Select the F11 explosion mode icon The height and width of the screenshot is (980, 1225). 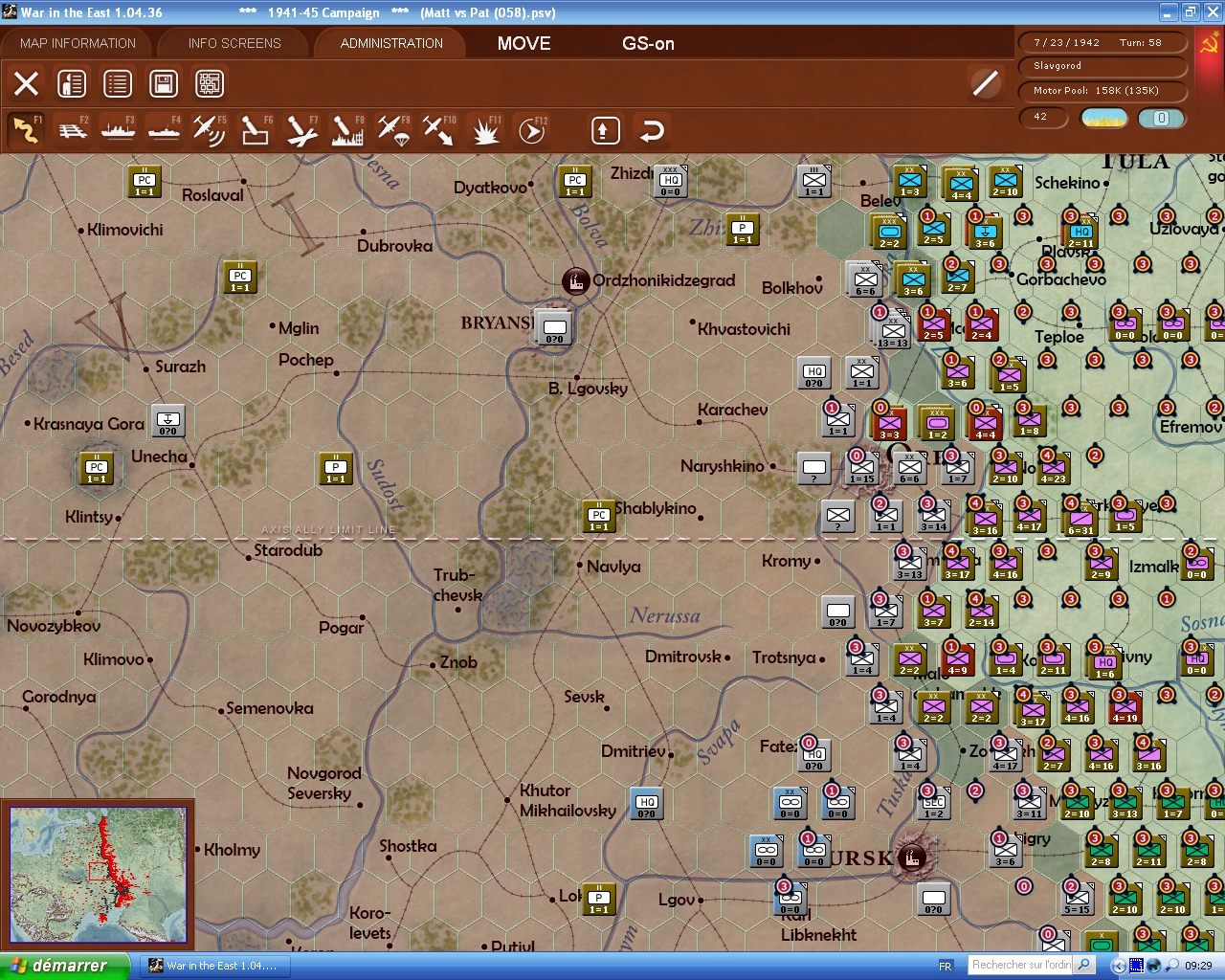485,130
